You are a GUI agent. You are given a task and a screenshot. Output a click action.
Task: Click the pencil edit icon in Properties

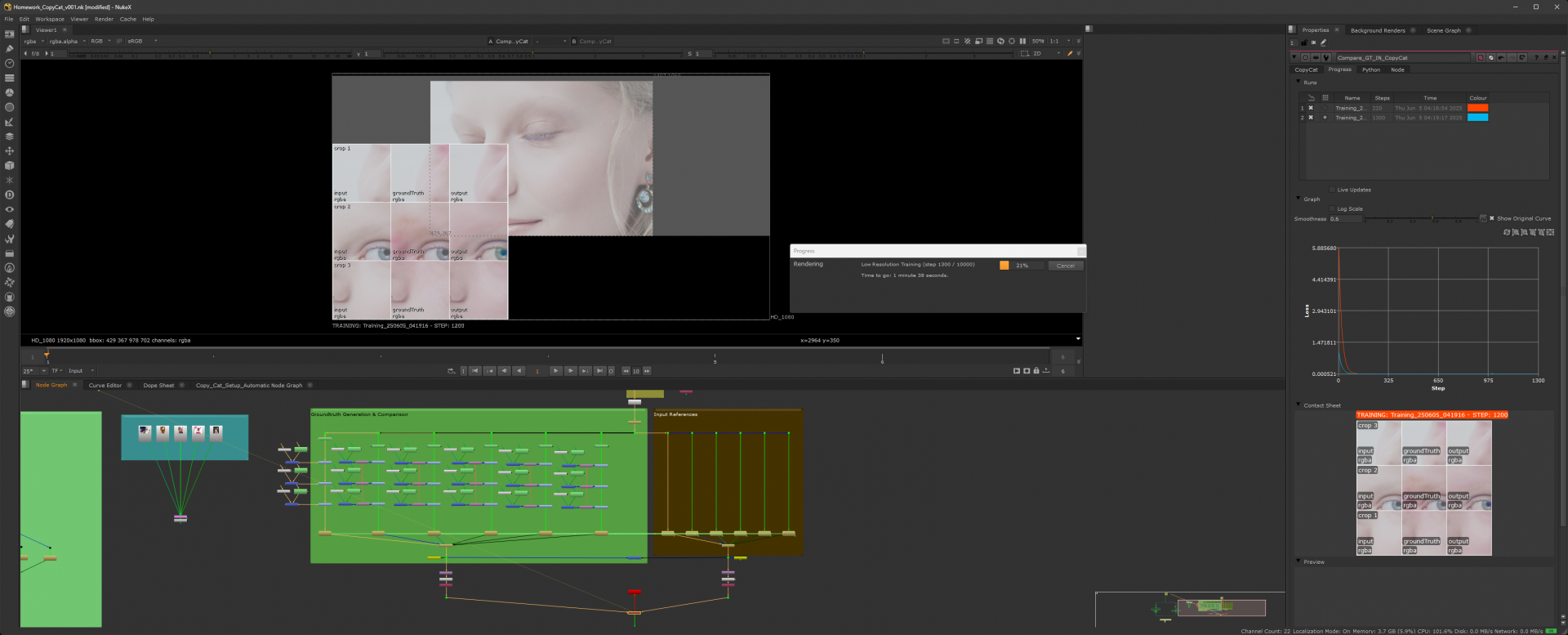click(1323, 42)
